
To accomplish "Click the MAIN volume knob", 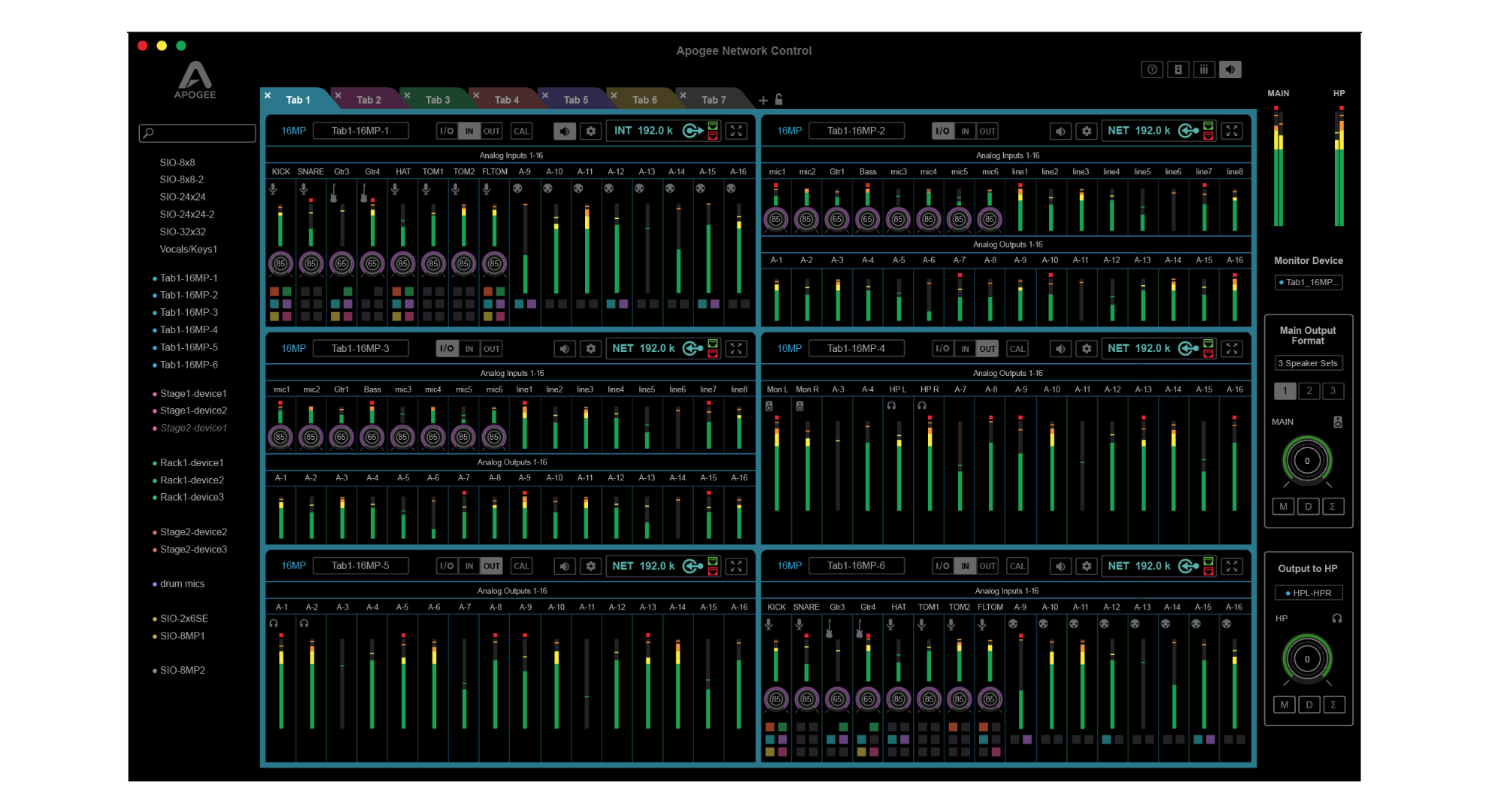I will (x=1307, y=461).
